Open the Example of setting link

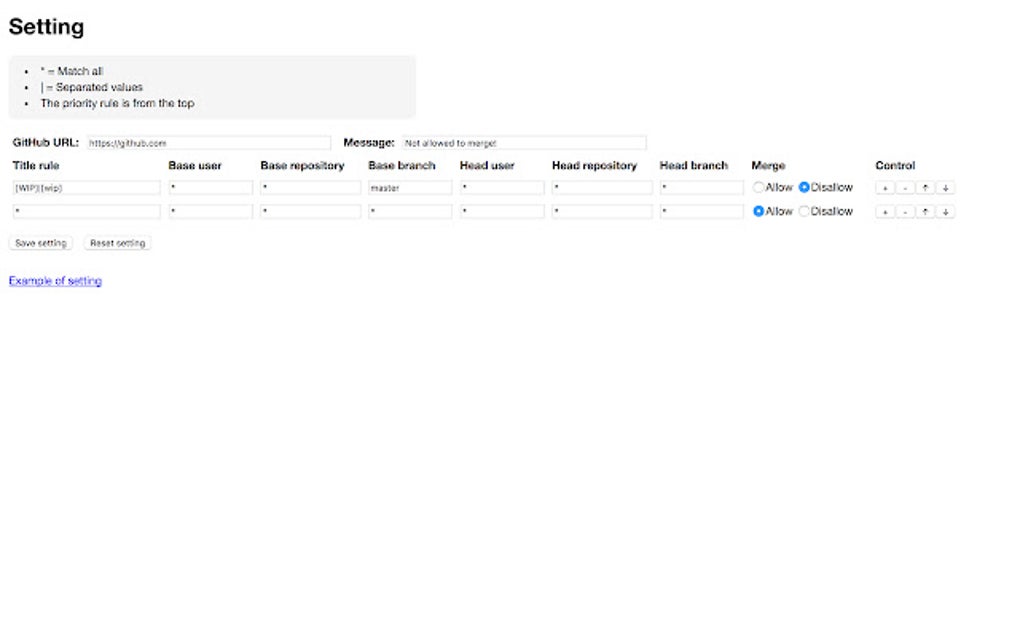55,281
